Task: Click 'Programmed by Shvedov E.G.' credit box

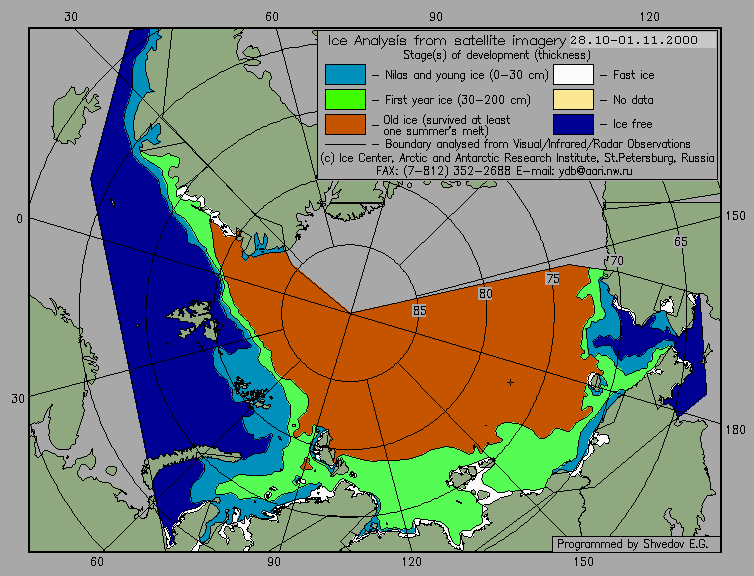Action: pos(636,544)
